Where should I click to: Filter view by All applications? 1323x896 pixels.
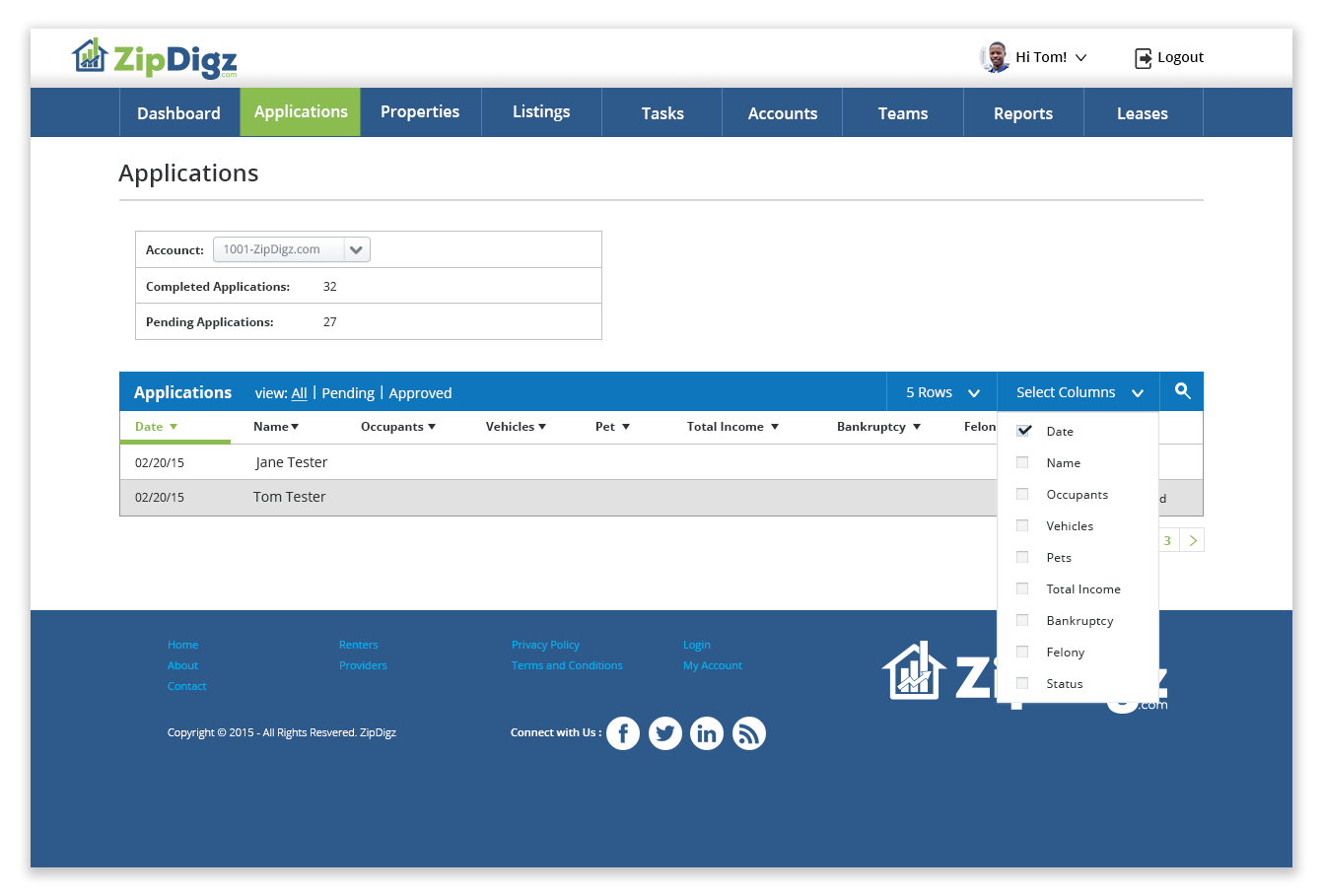tap(299, 393)
